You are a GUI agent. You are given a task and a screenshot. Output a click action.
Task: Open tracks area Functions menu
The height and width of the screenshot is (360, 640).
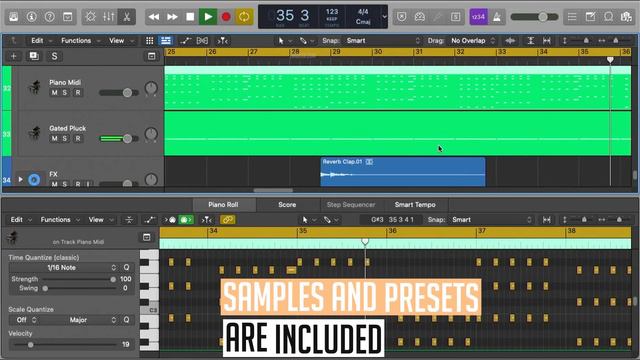(80, 40)
